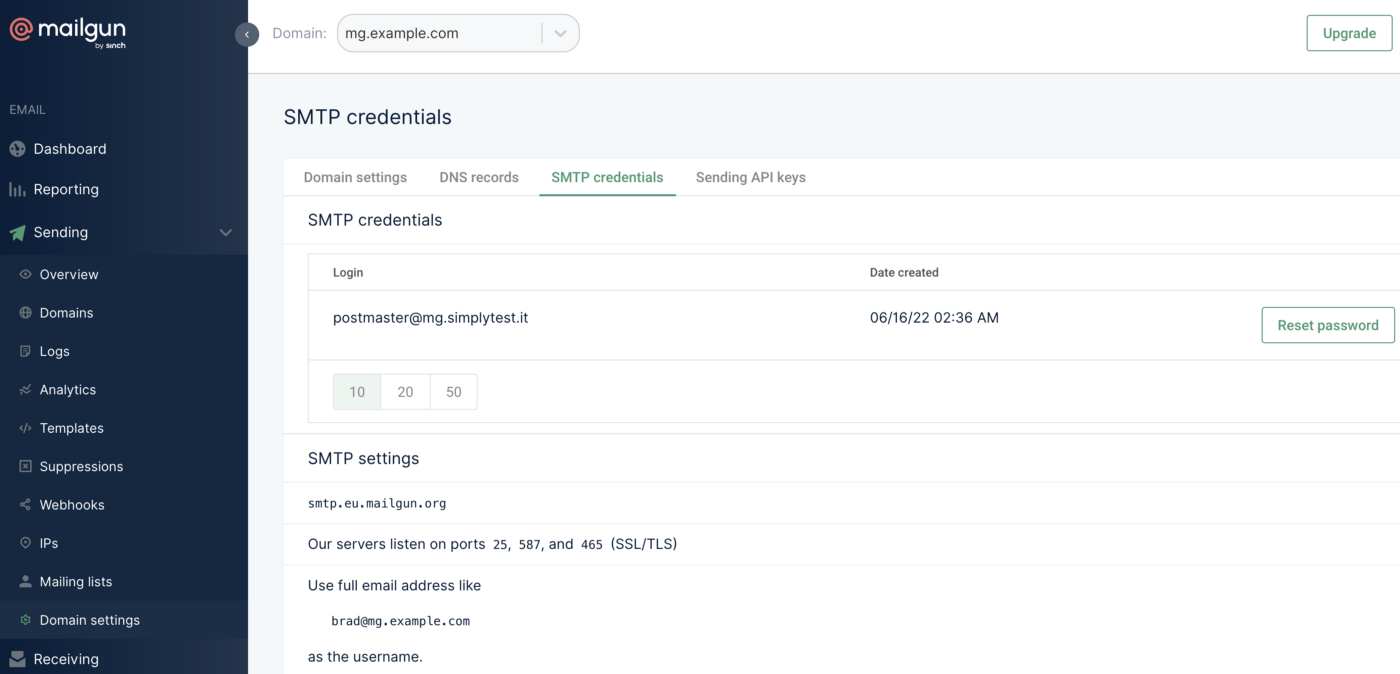Click the postmaster@mg.simplytest.it login

click(430, 318)
